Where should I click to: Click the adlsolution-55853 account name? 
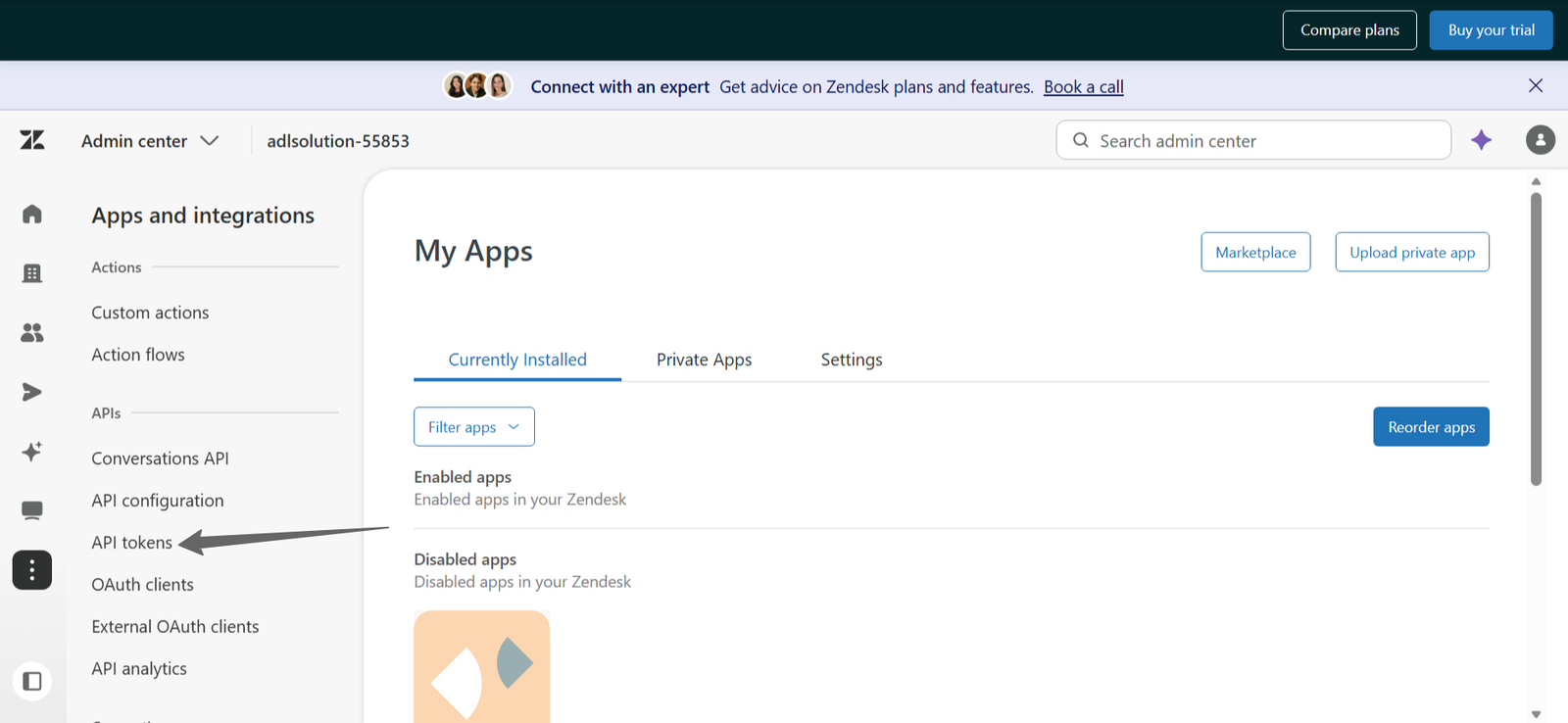[x=338, y=141]
